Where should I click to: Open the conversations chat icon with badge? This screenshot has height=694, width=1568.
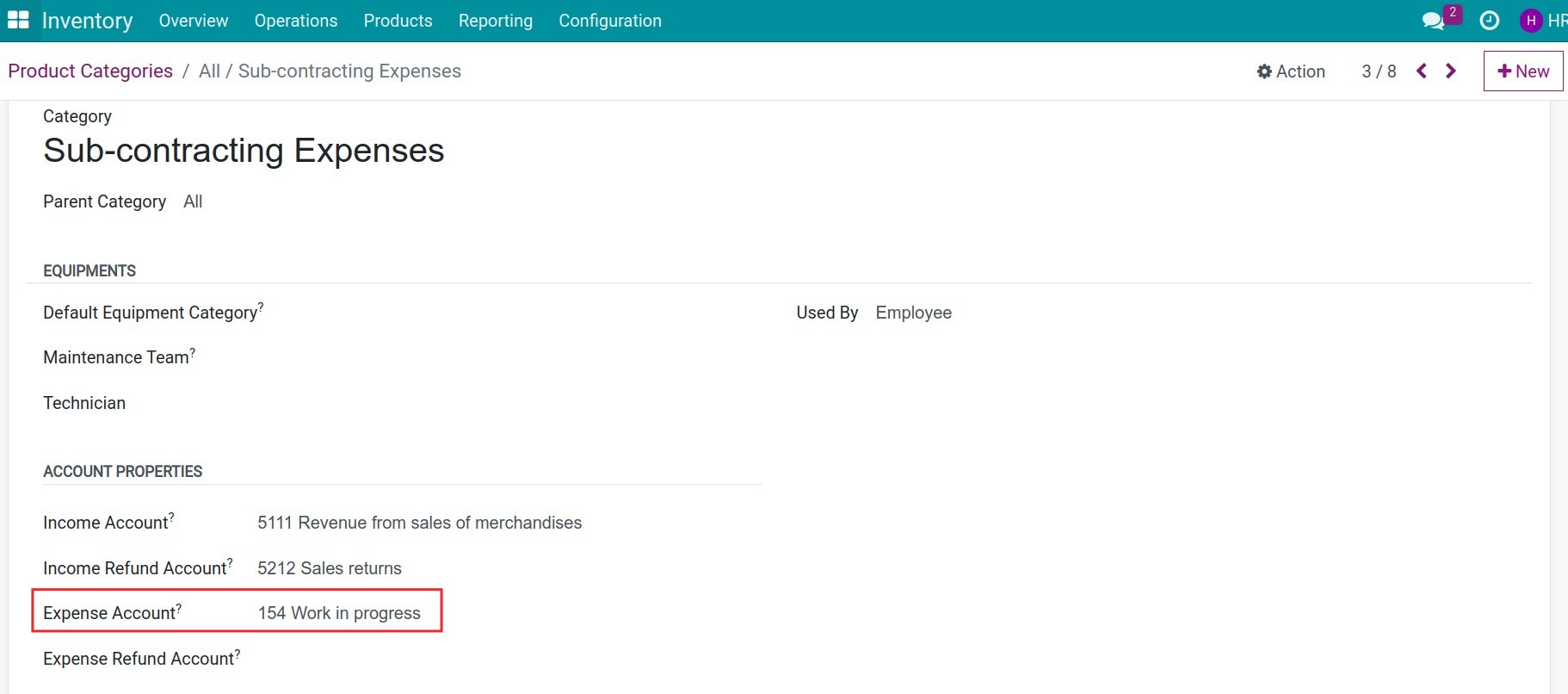(x=1441, y=19)
